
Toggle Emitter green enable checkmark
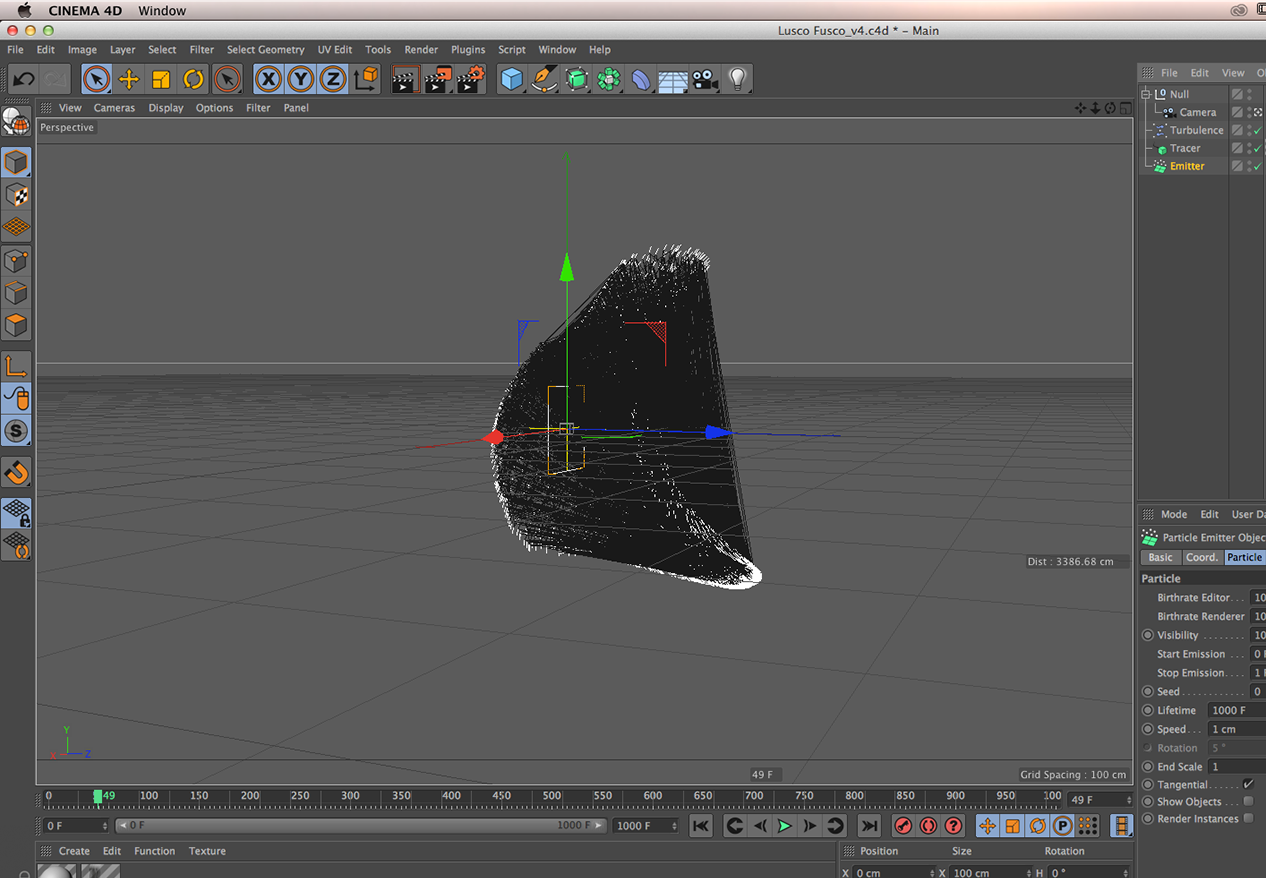pyautogui.click(x=1258, y=166)
